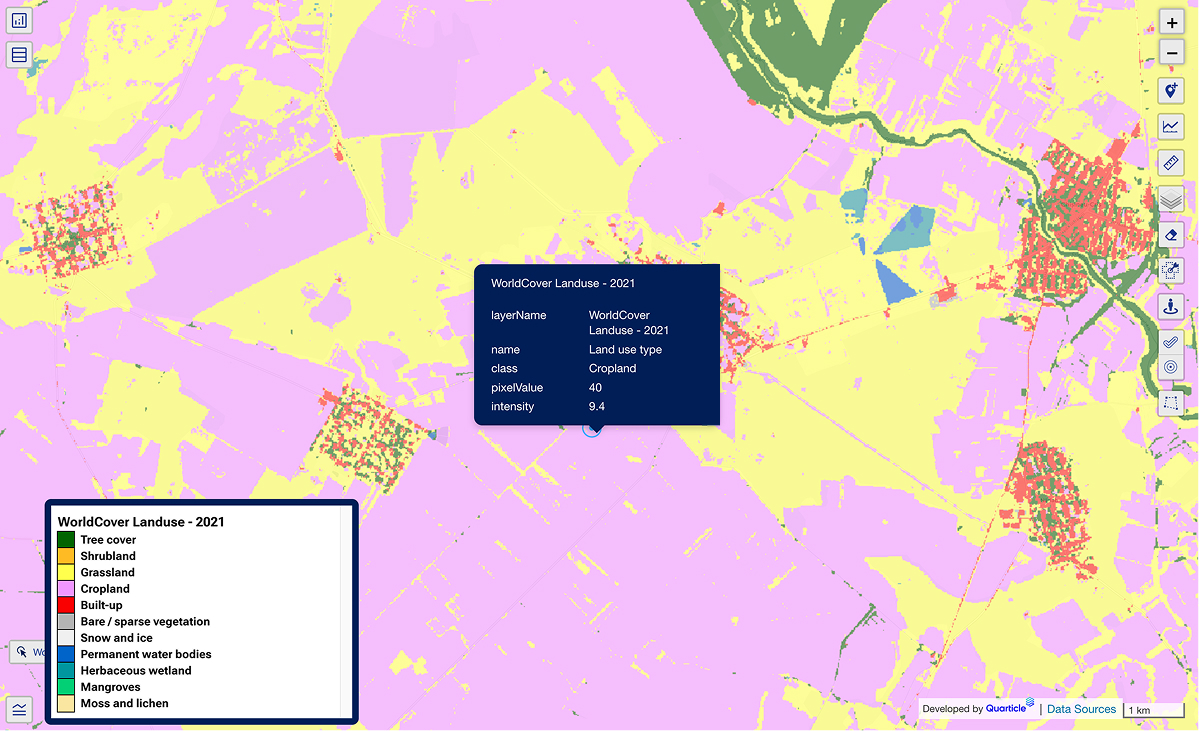
Task: Open the layers stack panel
Action: 1170,199
